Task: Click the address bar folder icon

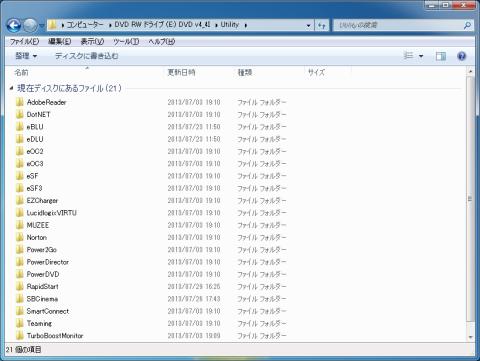Action: 52,25
